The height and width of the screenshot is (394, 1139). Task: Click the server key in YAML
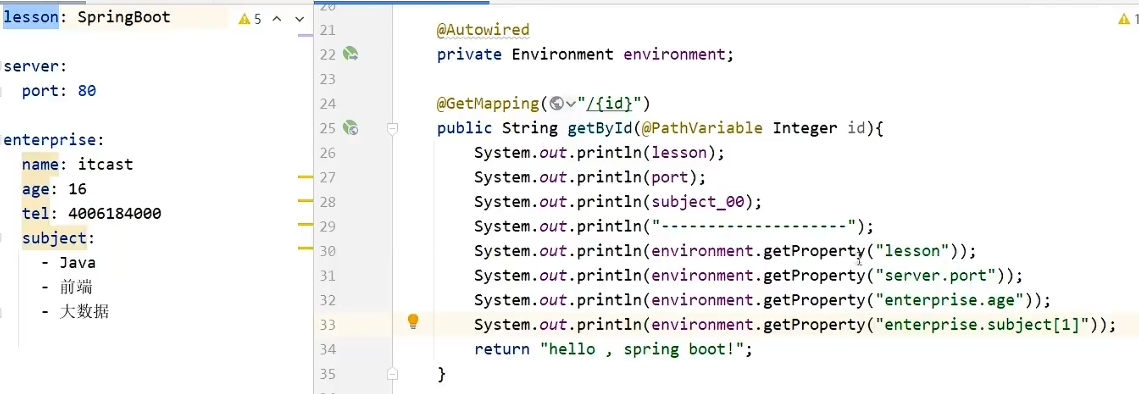tap(32, 67)
